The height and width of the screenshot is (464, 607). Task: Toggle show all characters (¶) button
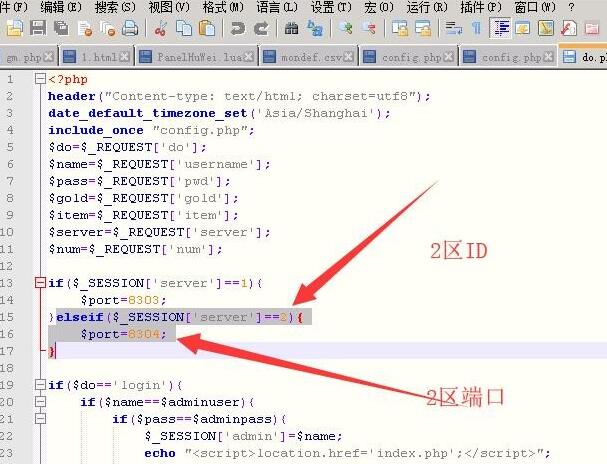(476, 29)
